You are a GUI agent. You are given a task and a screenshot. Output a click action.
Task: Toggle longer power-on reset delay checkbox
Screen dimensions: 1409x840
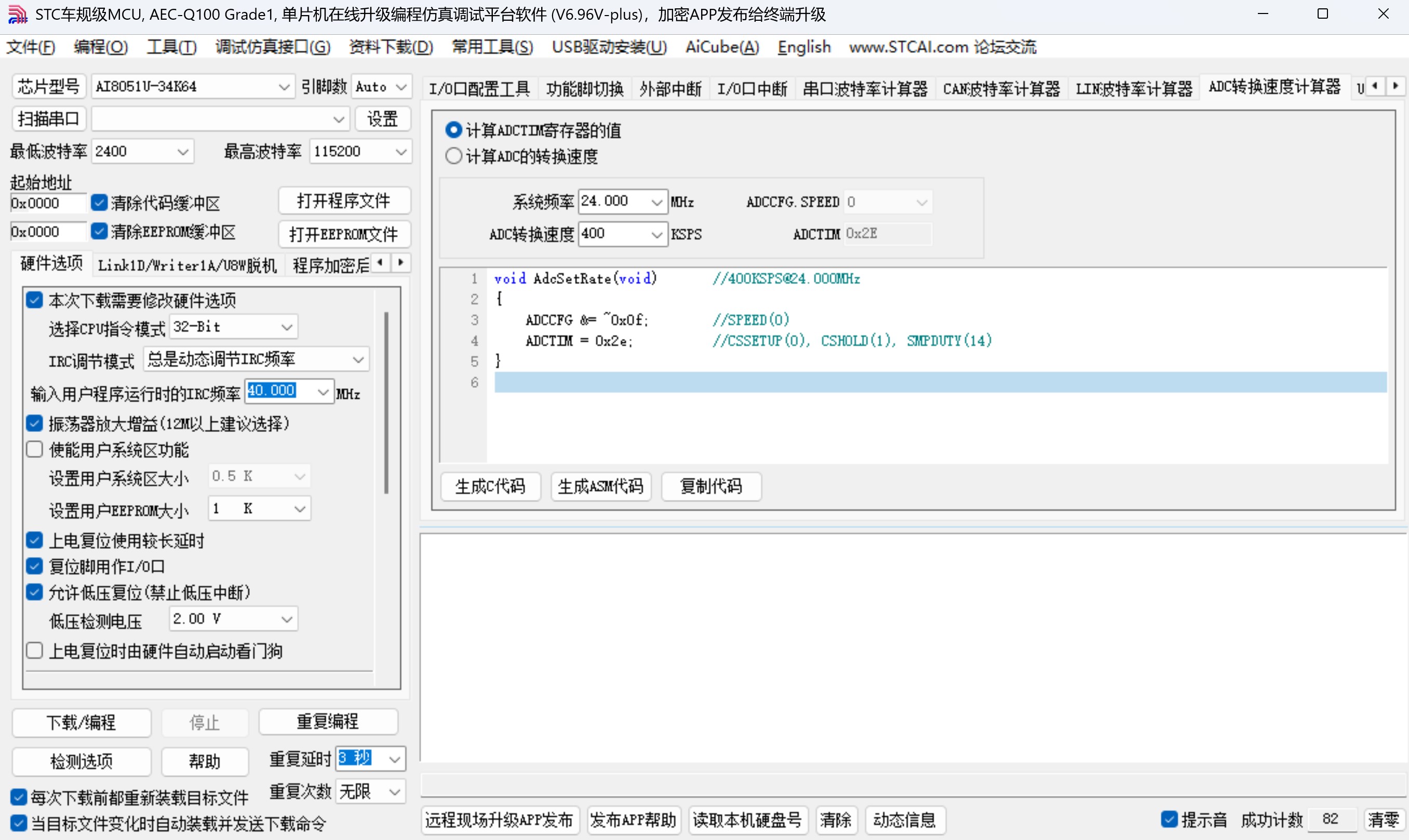(x=34, y=540)
